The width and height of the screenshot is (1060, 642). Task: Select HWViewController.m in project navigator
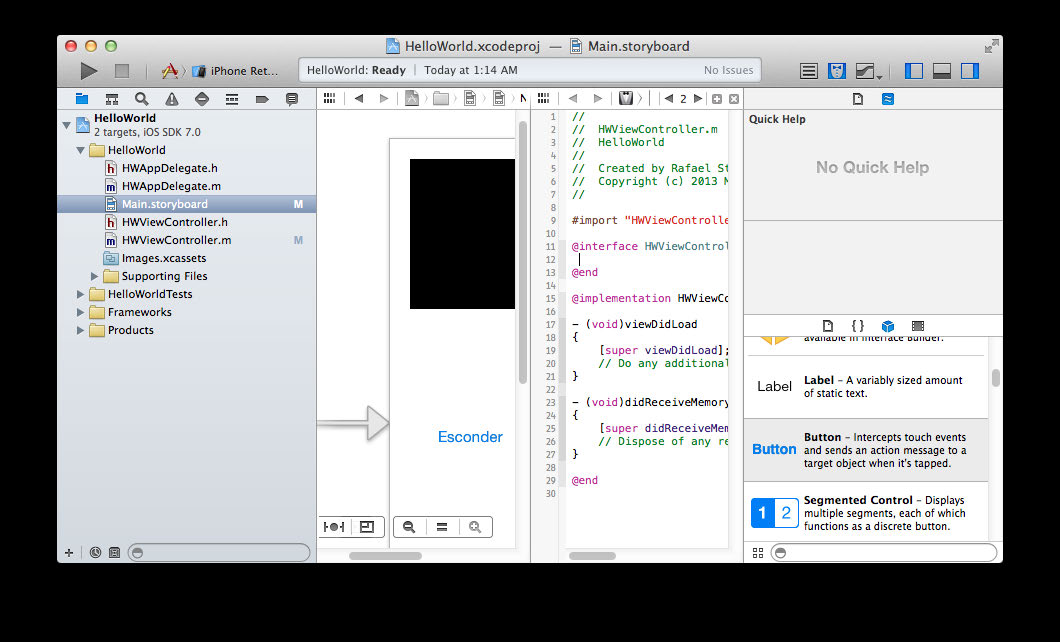176,240
